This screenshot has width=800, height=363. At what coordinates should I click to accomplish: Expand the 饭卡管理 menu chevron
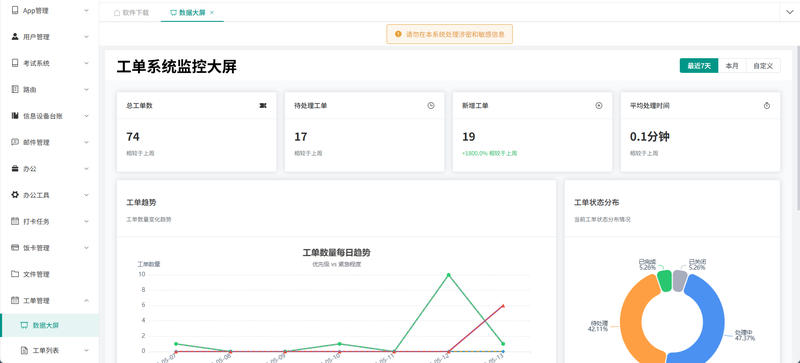[86, 248]
